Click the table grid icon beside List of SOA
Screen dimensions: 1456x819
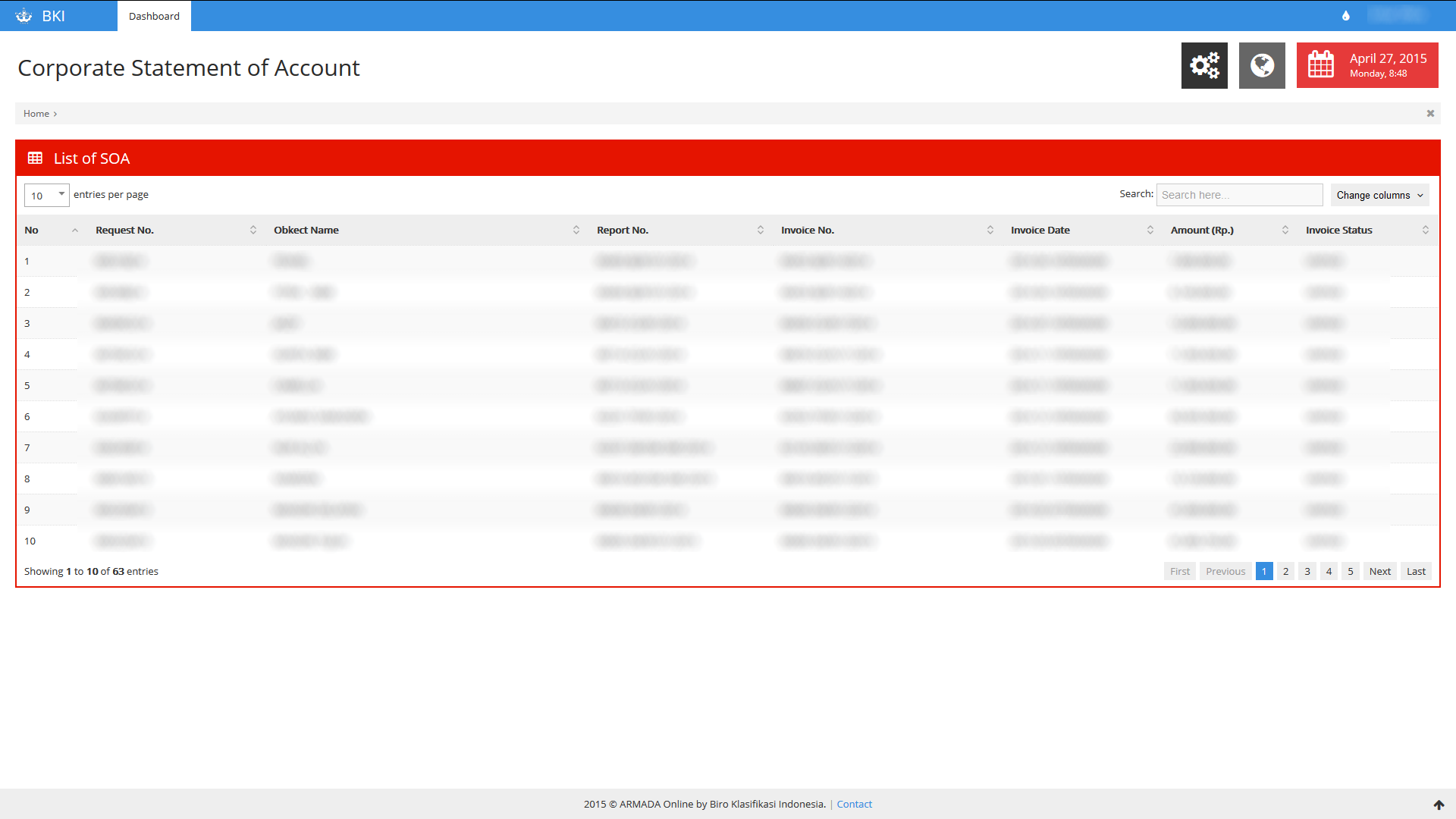35,158
